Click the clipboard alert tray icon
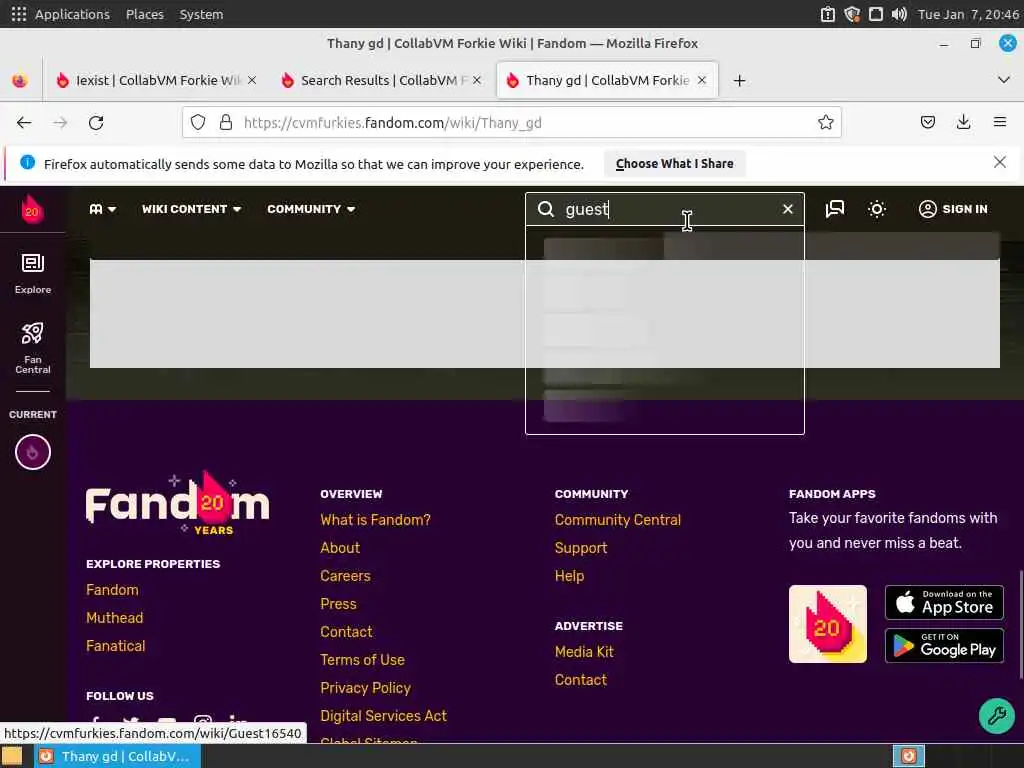1024x768 pixels. [x=827, y=14]
